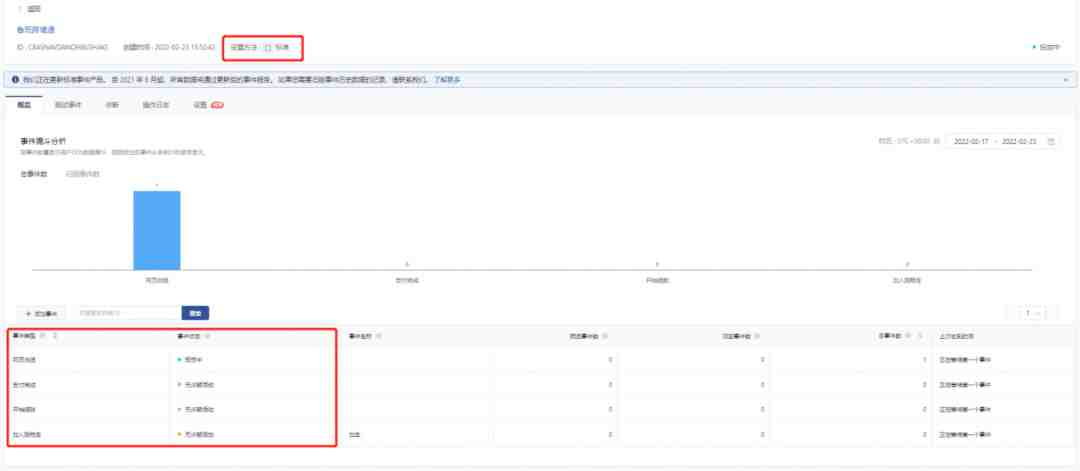Switch to the second tab beside the overview tab
Screen dimensions: 1080x471
[68, 105]
